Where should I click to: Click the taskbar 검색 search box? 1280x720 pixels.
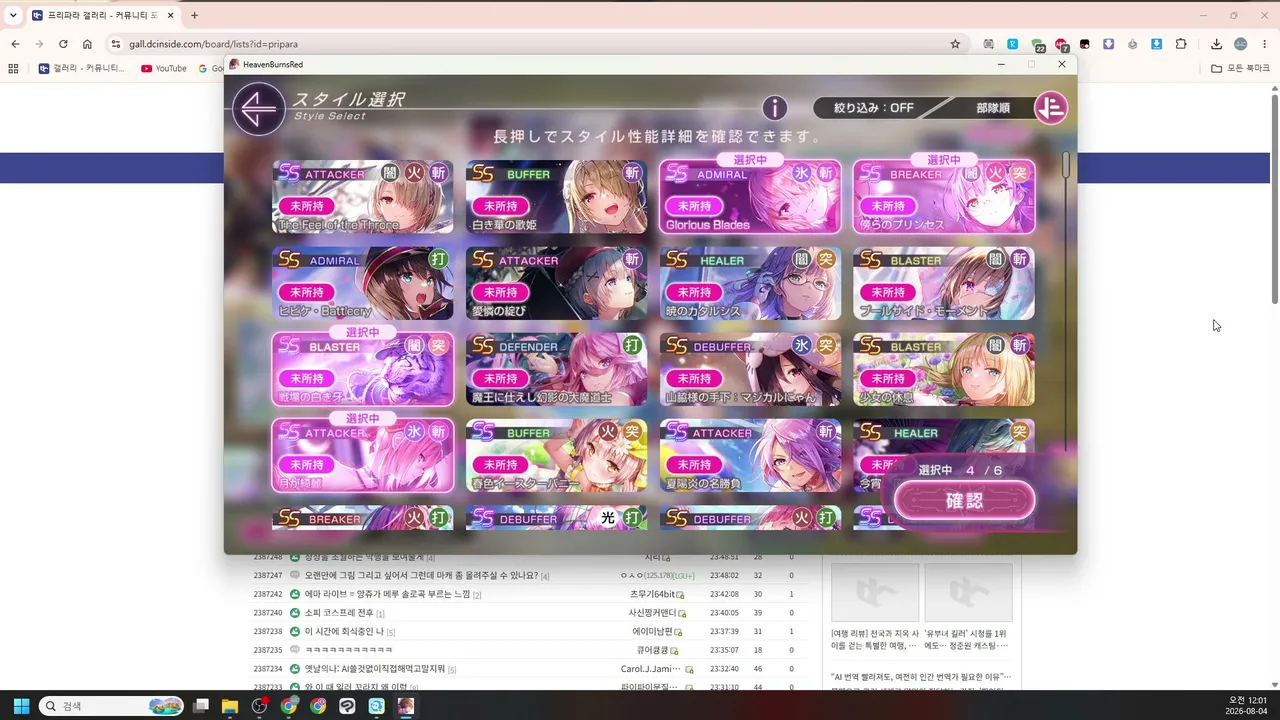pyautogui.click(x=113, y=706)
